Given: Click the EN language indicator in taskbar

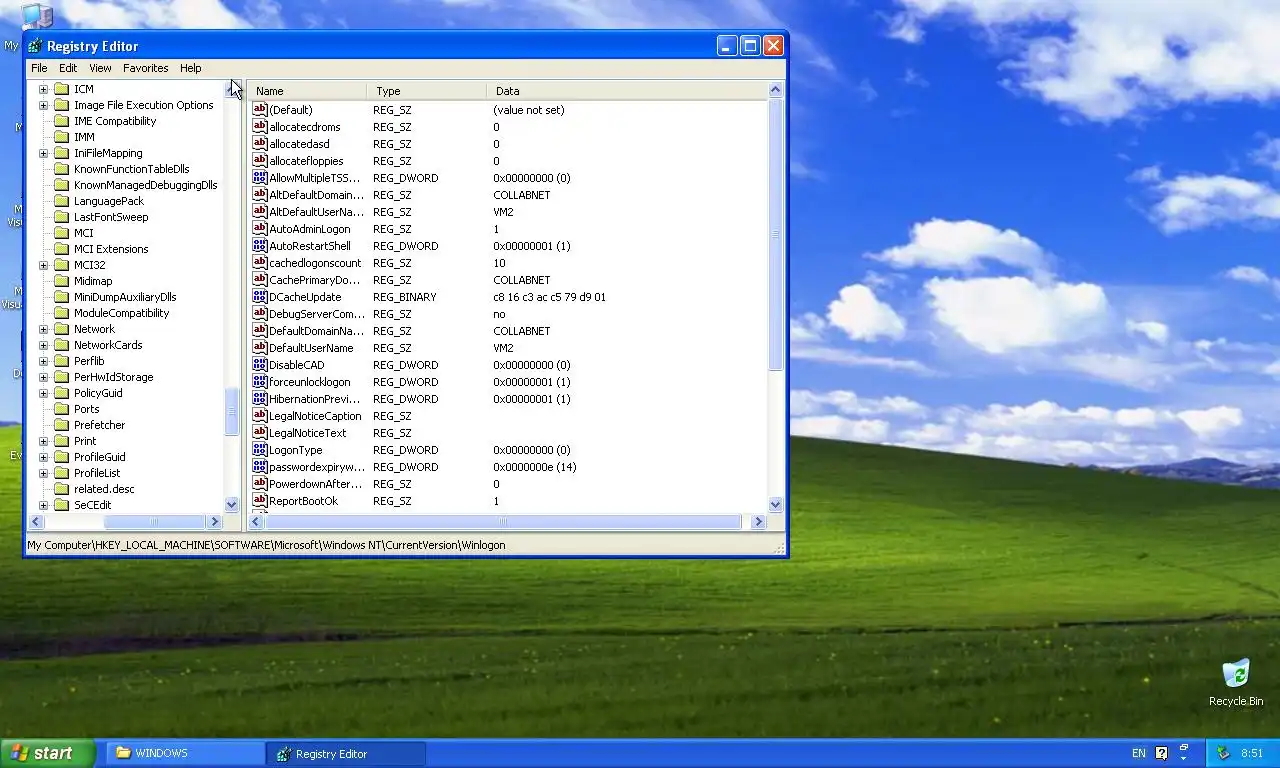Looking at the screenshot, I should click(1139, 753).
